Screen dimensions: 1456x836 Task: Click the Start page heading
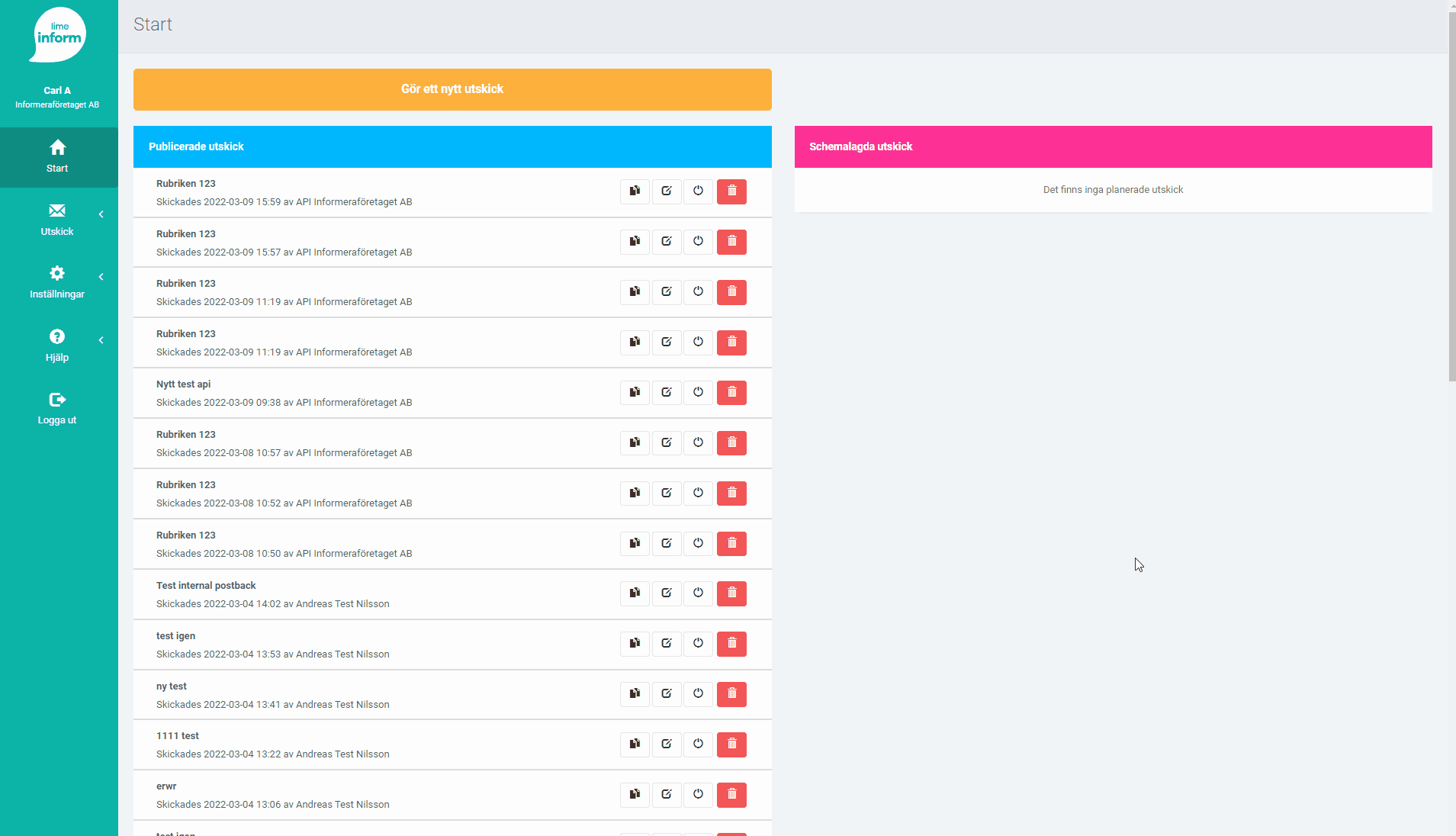(153, 24)
